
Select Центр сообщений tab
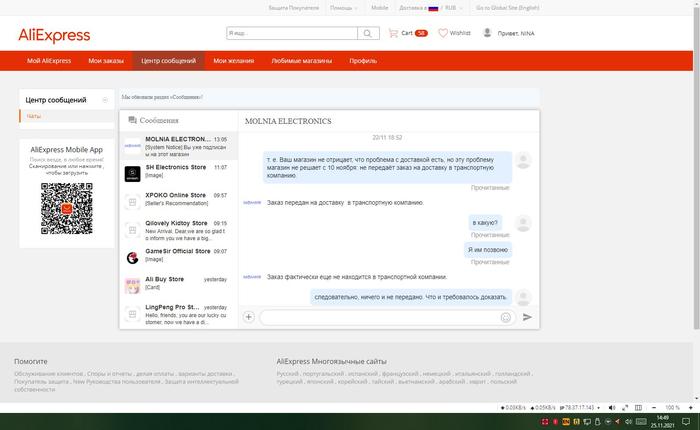pos(168,61)
